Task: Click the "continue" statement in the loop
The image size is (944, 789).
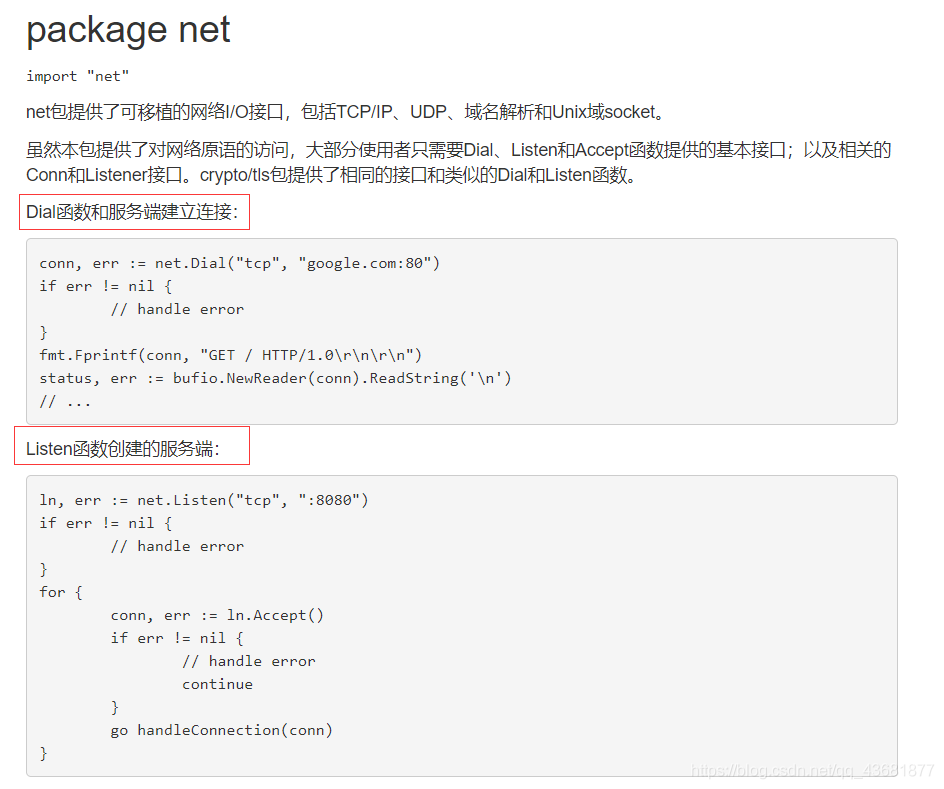Action: coord(217,684)
